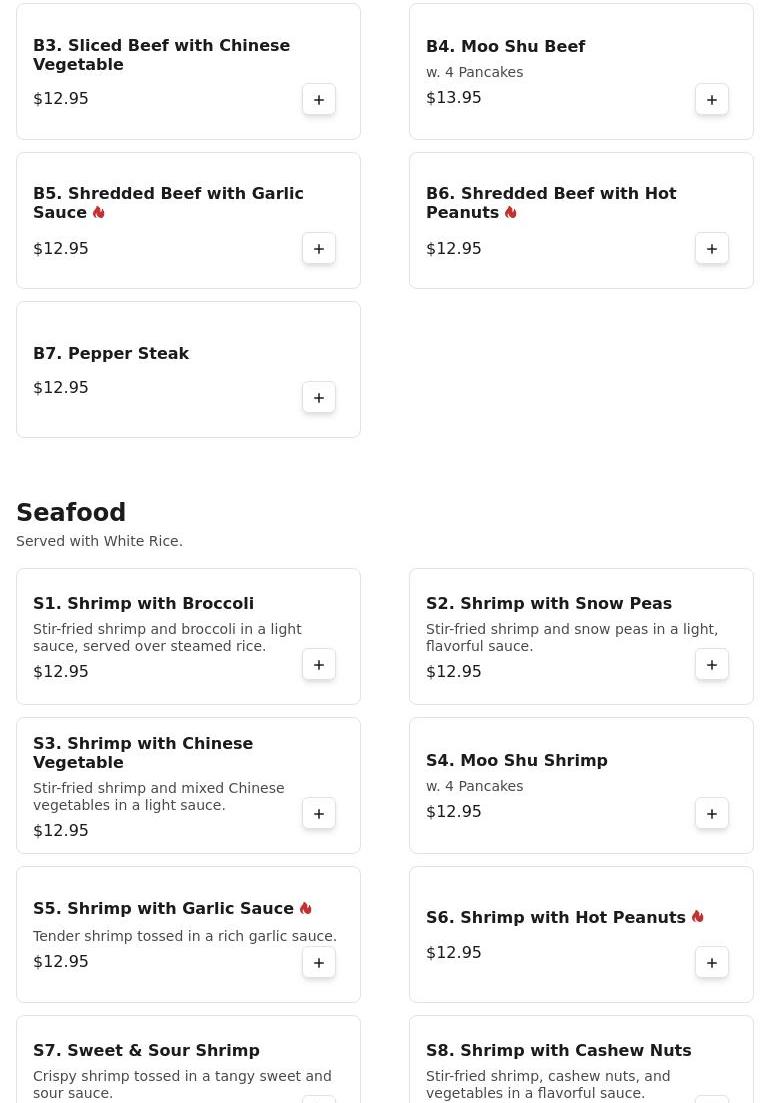Add S3 Shrimp with Chinese Vegetable

coord(319,814)
